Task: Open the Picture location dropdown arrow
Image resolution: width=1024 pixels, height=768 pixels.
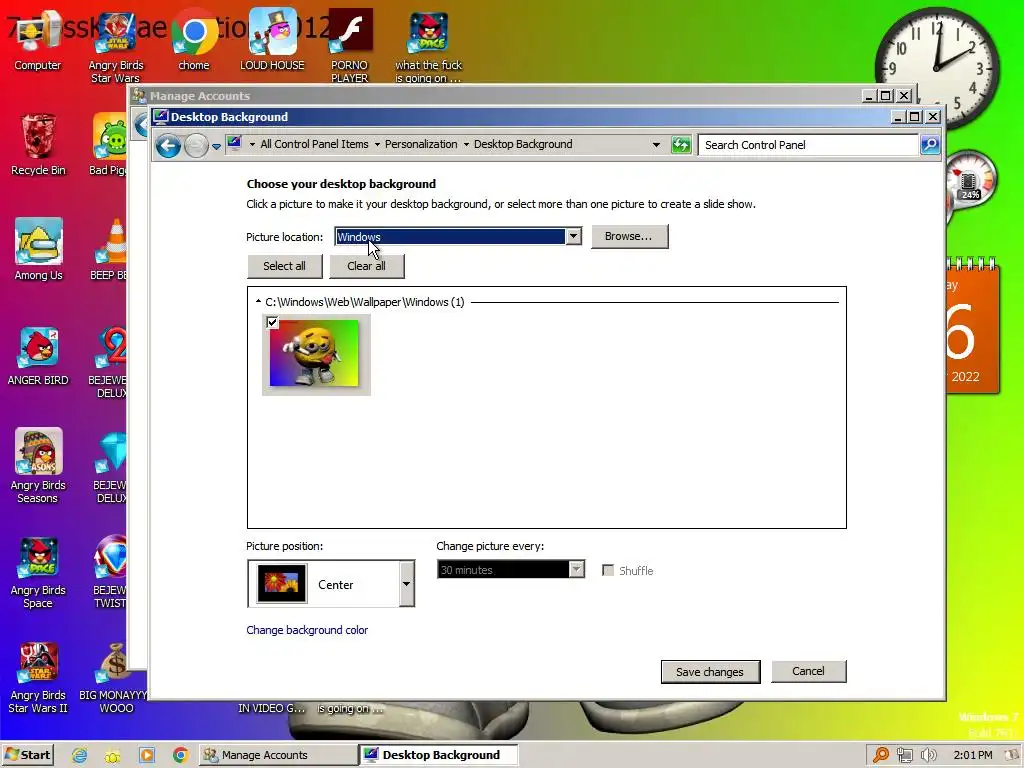Action: point(573,236)
